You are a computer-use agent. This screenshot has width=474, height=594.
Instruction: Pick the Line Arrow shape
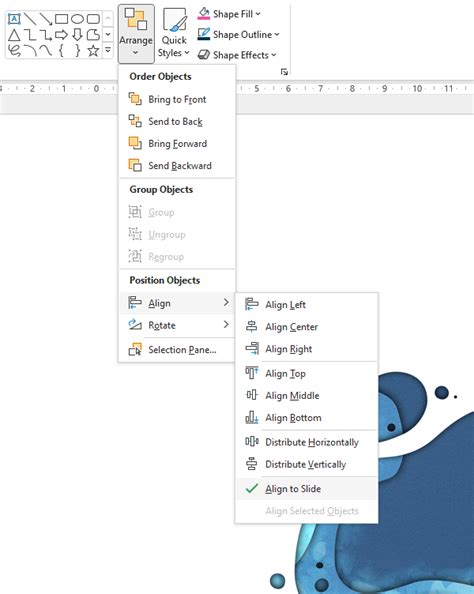click(x=46, y=19)
